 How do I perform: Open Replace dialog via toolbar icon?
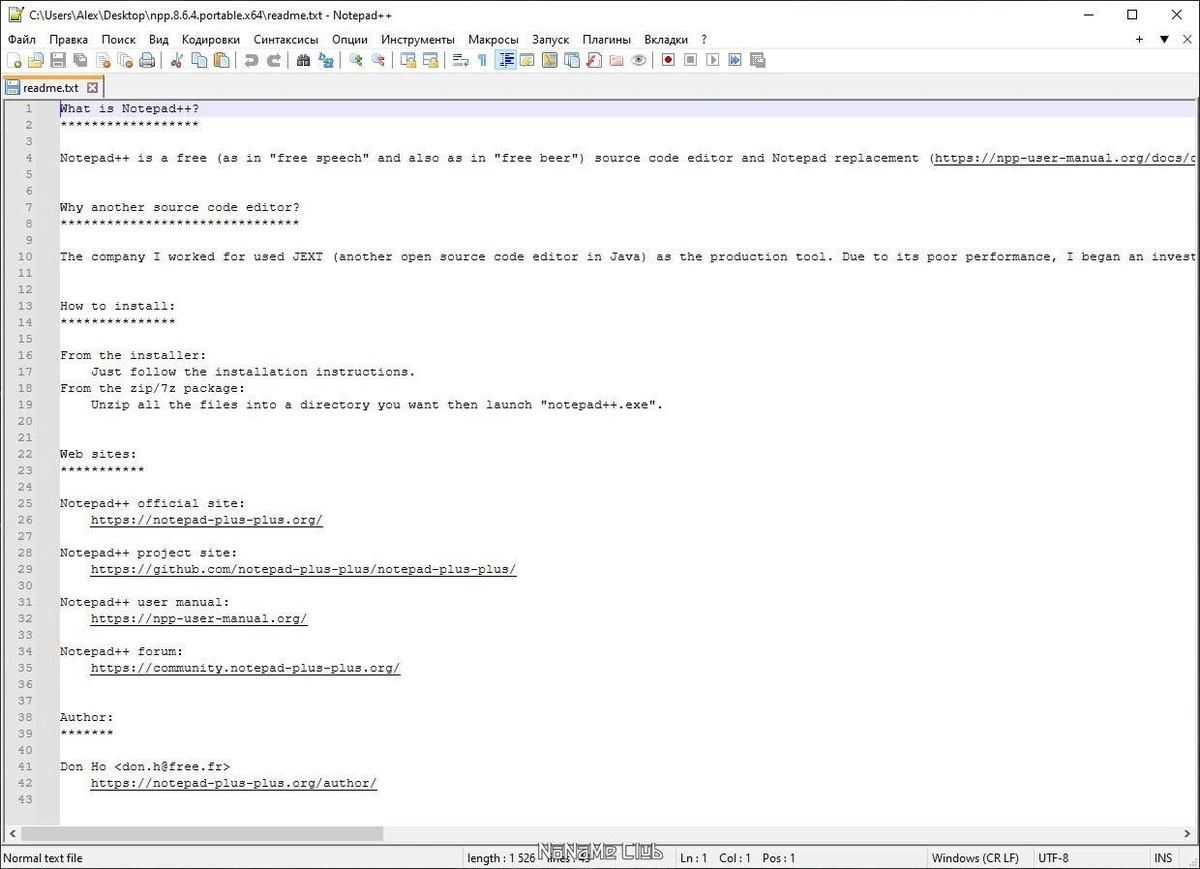pyautogui.click(x=326, y=60)
